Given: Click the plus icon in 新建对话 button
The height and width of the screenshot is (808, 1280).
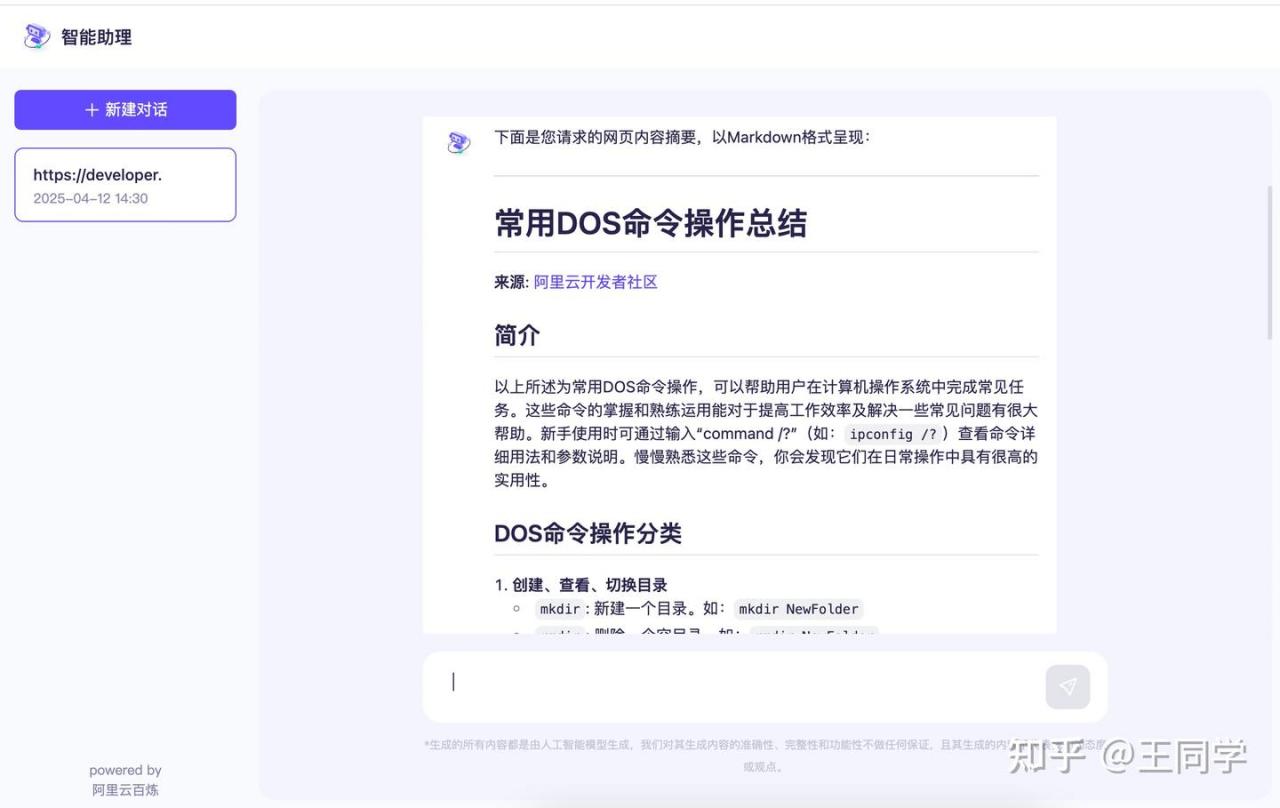Looking at the screenshot, I should pyautogui.click(x=92, y=110).
